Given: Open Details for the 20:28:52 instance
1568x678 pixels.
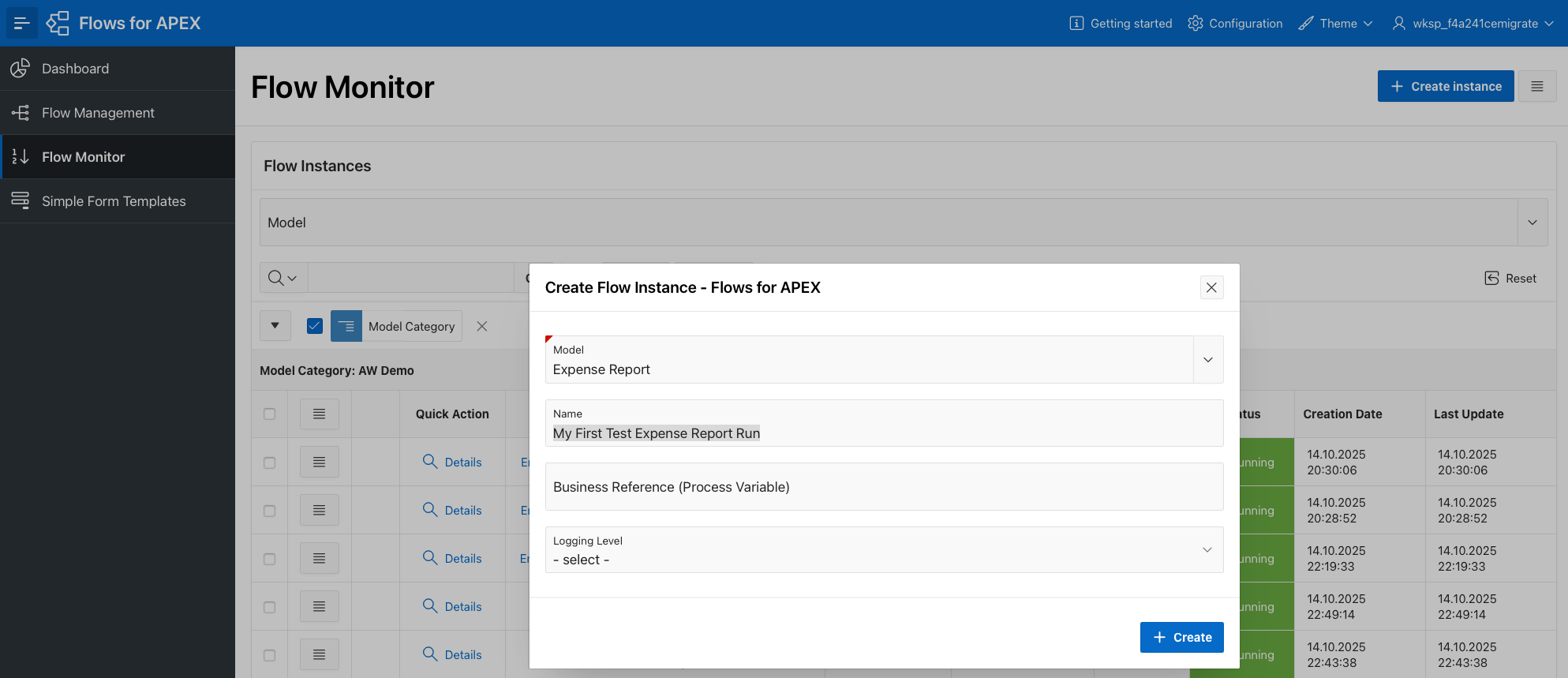Looking at the screenshot, I should click(x=452, y=510).
